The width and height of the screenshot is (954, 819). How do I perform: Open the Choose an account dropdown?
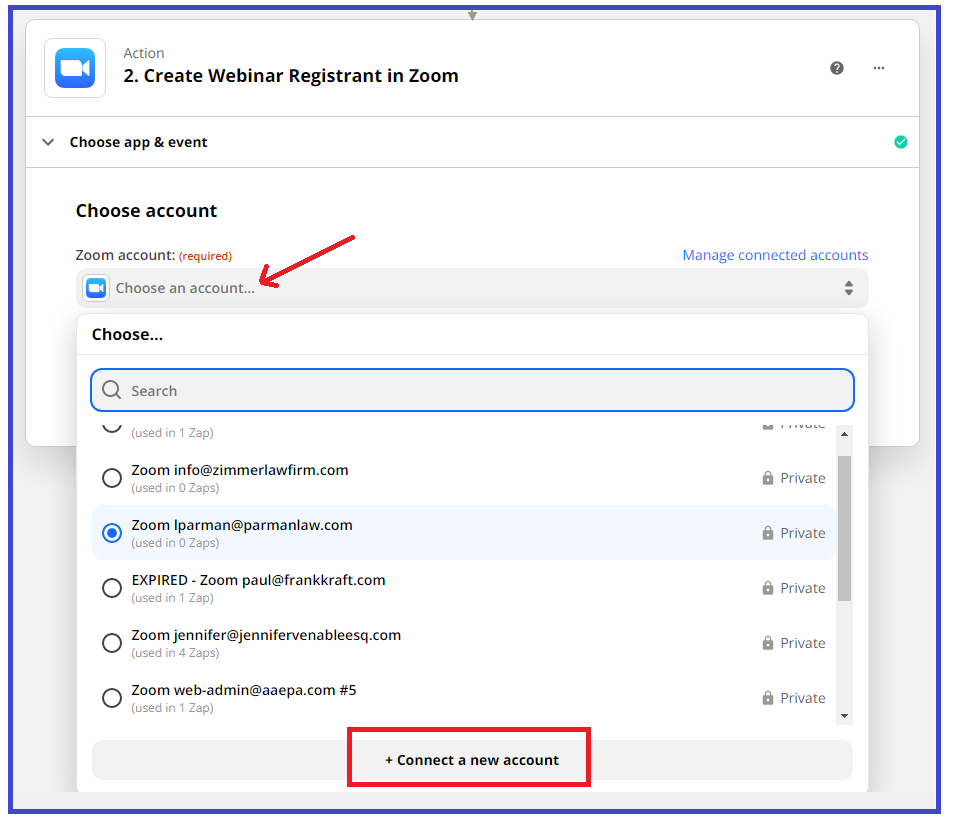tap(472, 288)
